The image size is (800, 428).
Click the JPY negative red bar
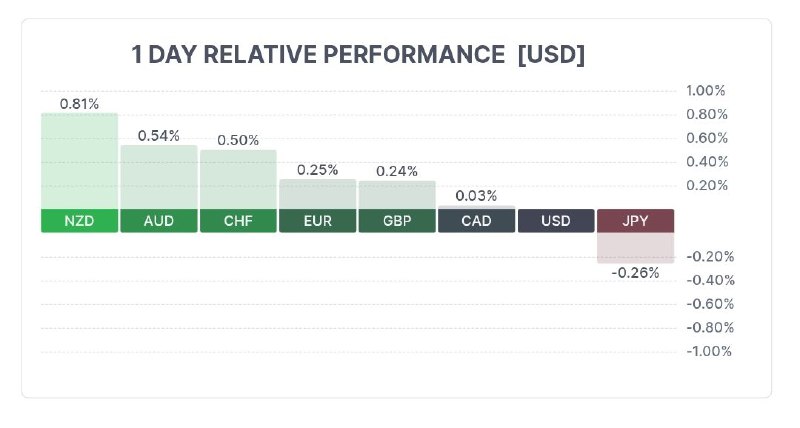click(x=636, y=248)
